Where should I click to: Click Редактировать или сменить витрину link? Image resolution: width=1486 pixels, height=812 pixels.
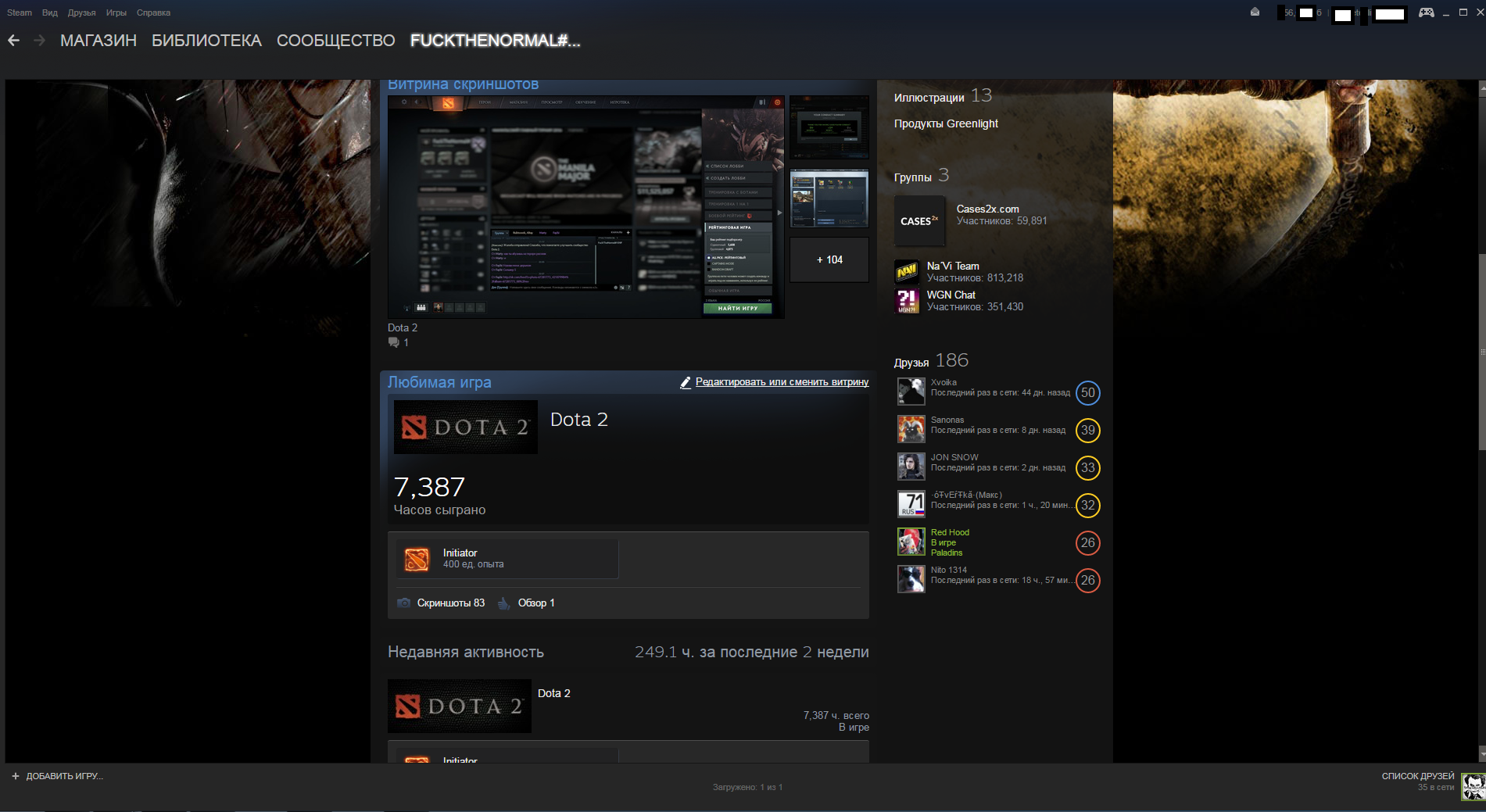point(782,382)
